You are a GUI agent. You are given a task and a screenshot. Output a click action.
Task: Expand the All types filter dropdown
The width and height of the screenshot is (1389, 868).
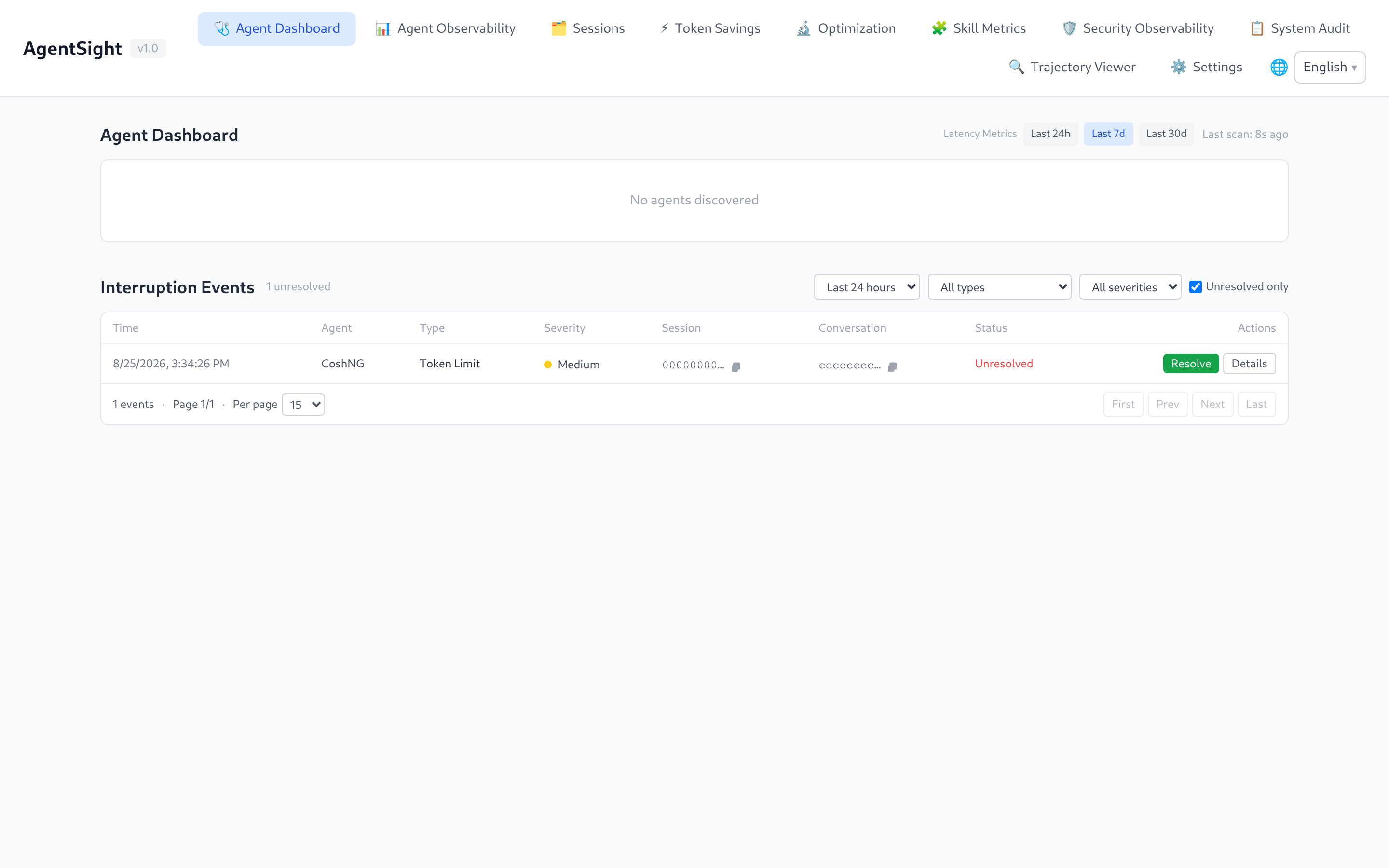coord(999,287)
